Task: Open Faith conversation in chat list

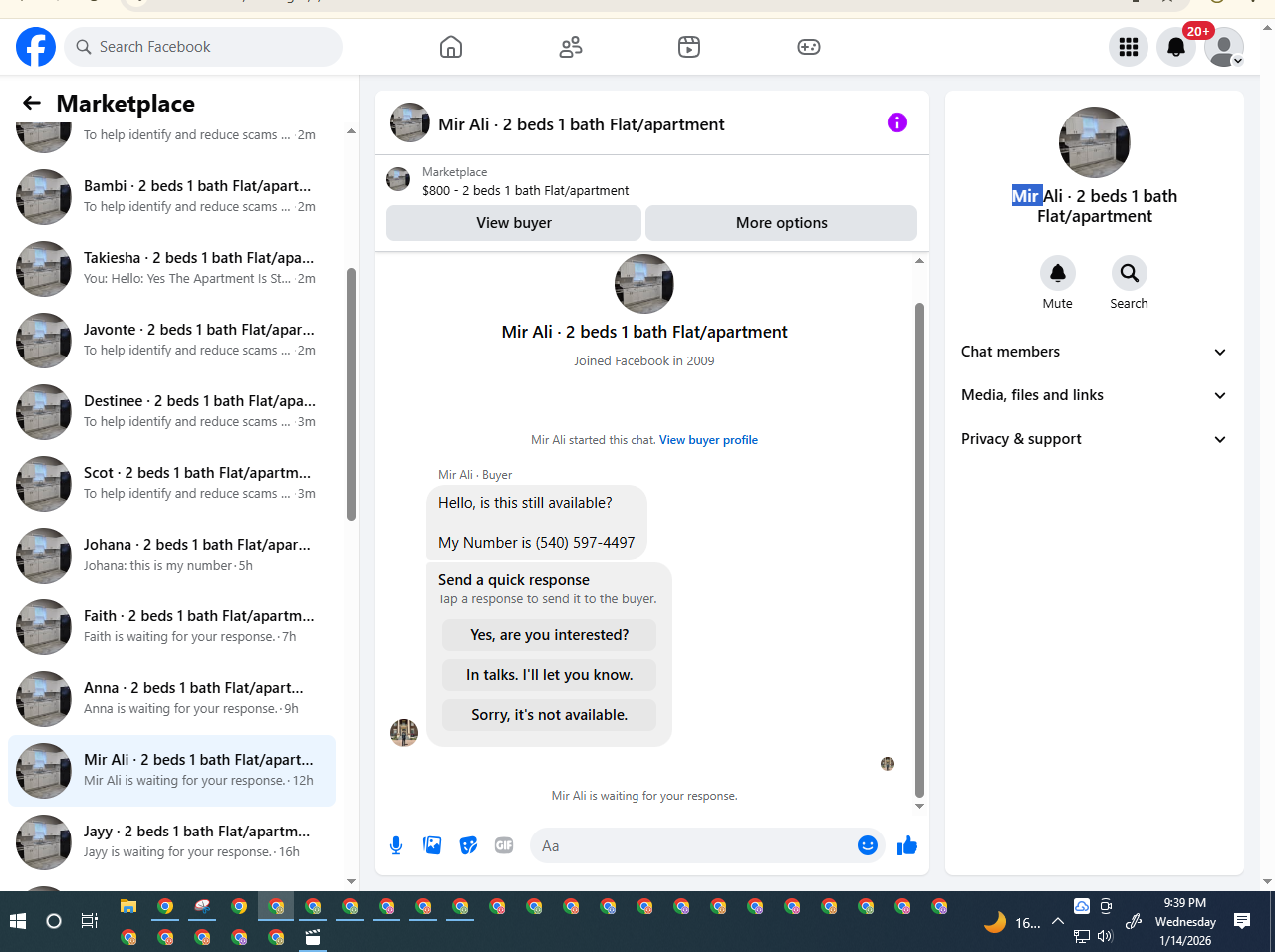Action: pos(171,627)
